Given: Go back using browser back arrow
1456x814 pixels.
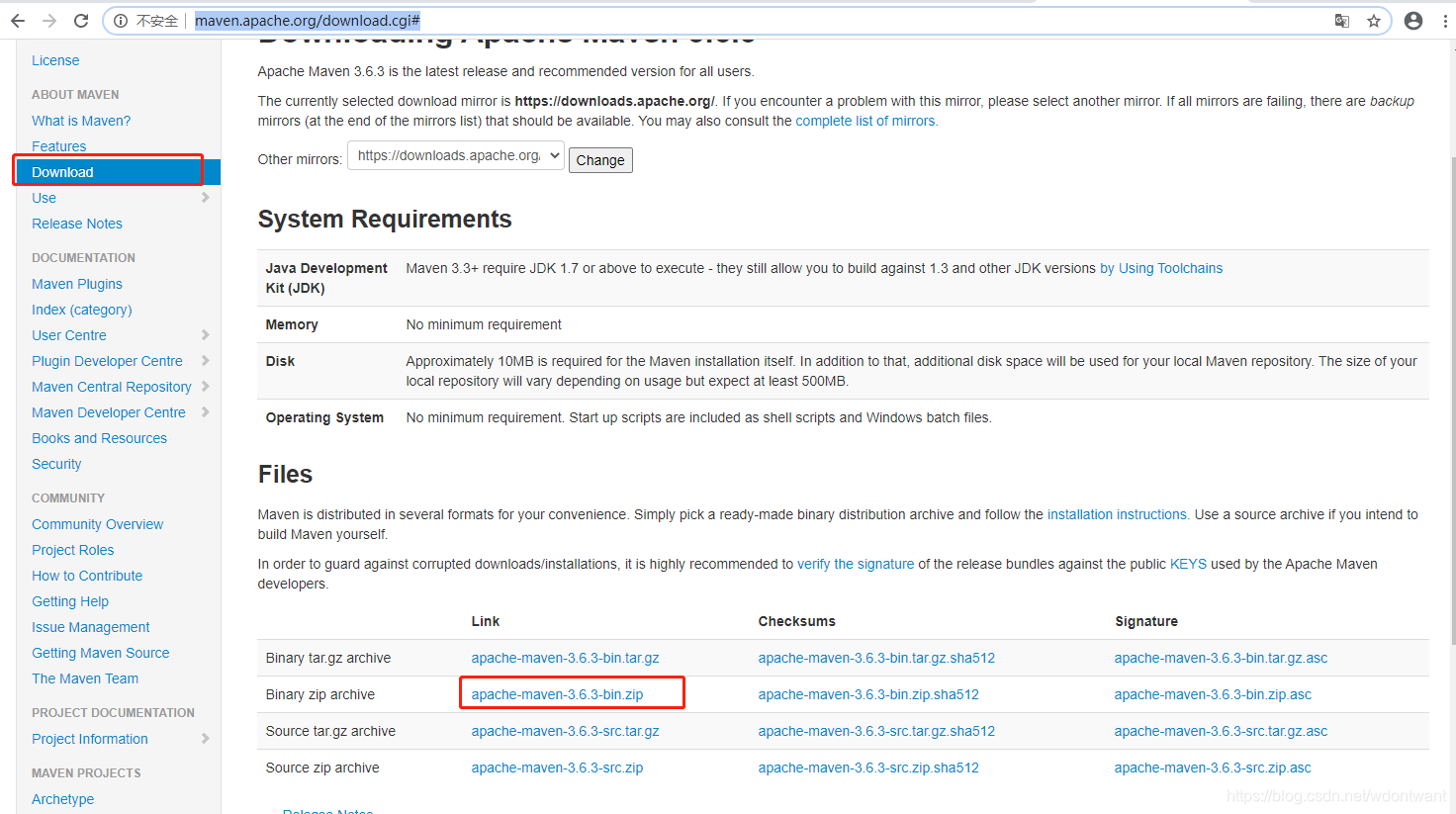Looking at the screenshot, I should pyautogui.click(x=18, y=21).
